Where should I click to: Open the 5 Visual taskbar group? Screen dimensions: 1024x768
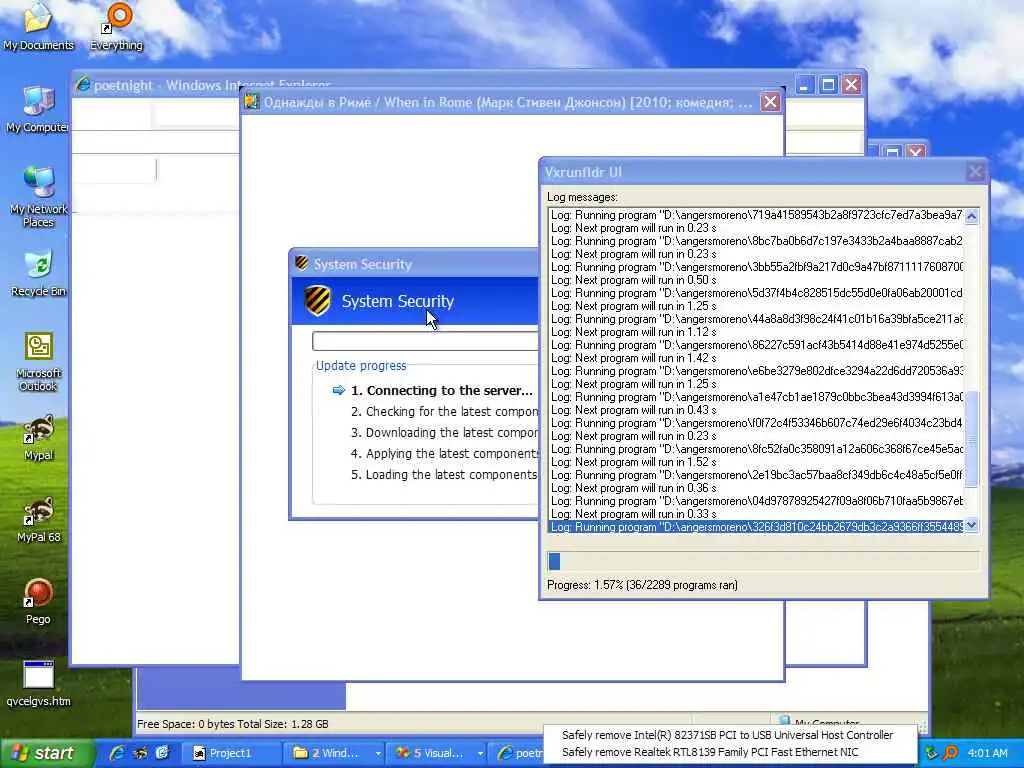(x=436, y=753)
